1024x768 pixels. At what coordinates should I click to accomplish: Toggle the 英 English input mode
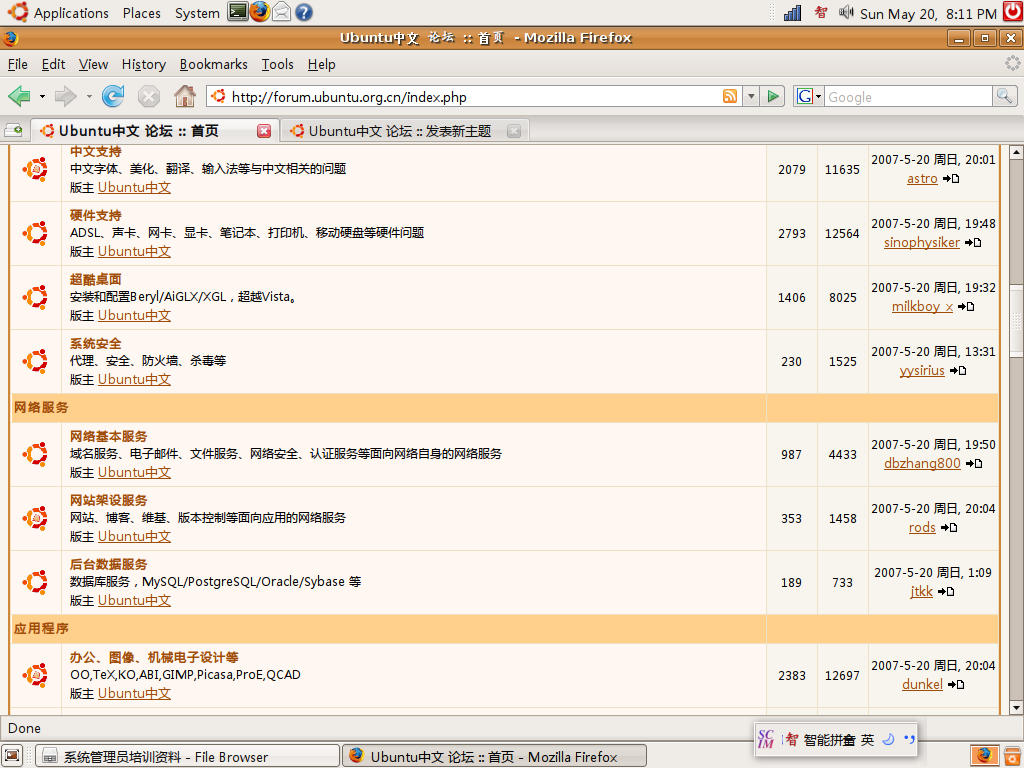coord(867,739)
